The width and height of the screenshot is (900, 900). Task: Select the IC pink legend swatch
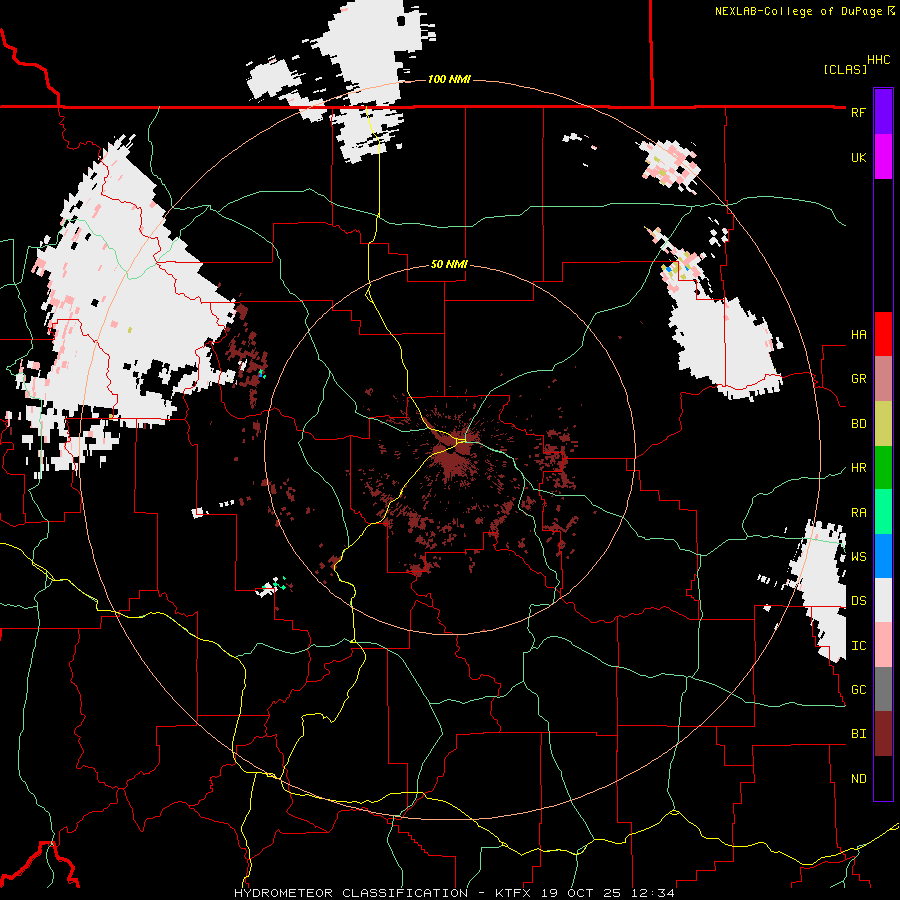883,645
